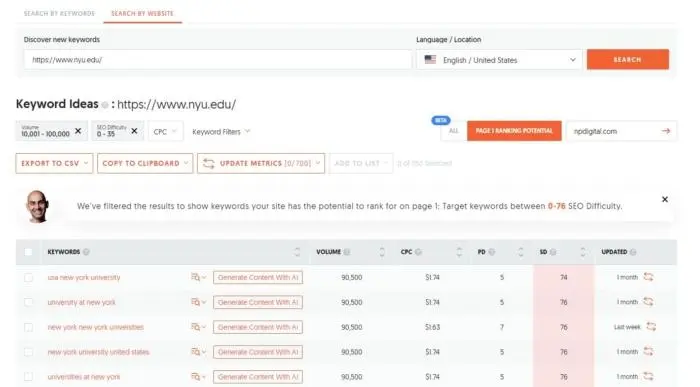Open the 'university at new york' keyword link
The height and width of the screenshot is (387, 700).
click(x=81, y=302)
